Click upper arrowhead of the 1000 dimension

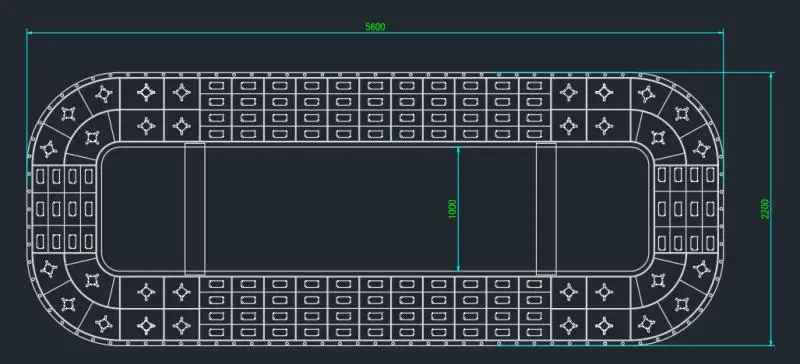[458, 150]
